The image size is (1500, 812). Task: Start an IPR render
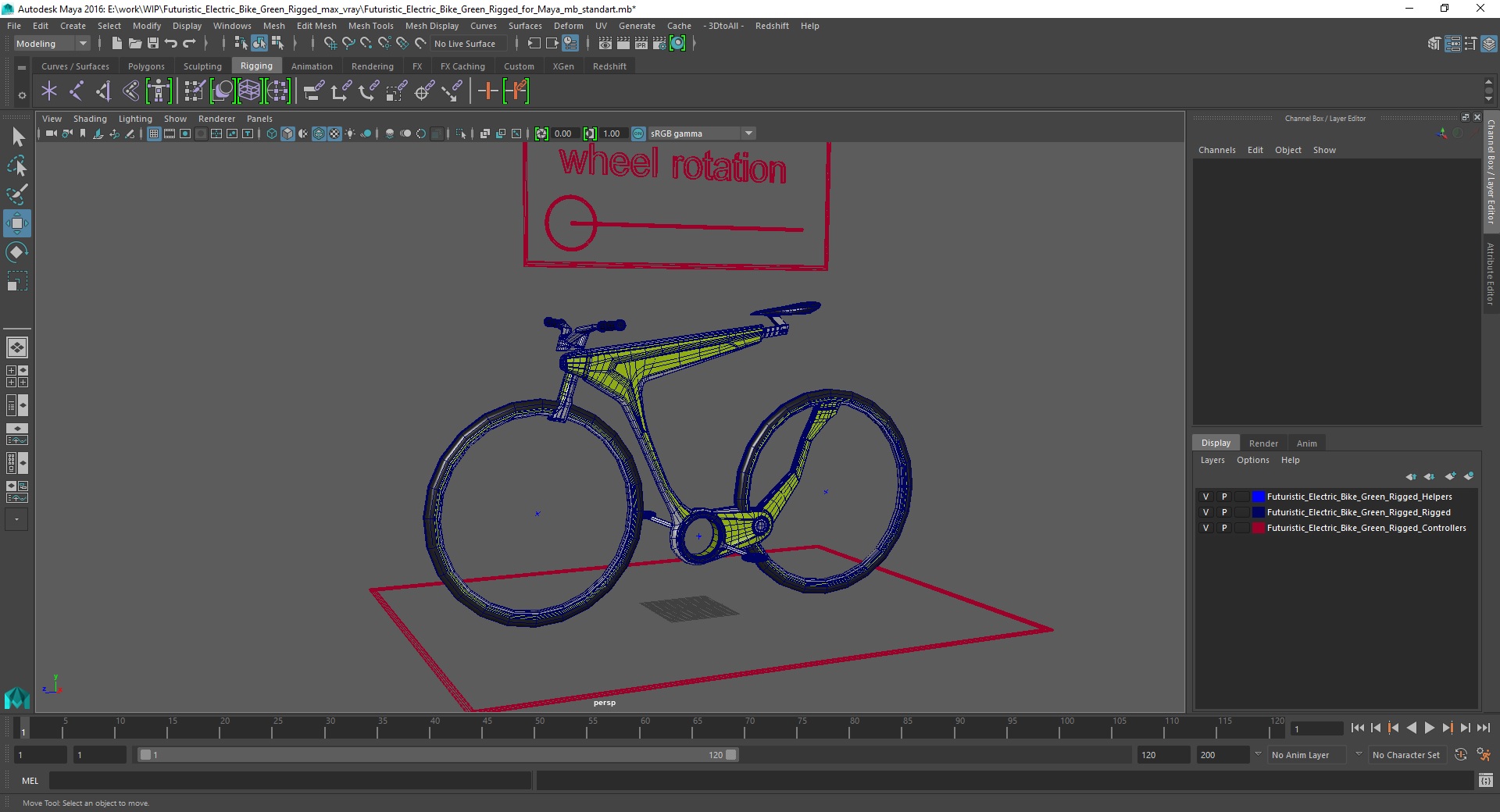pos(641,44)
